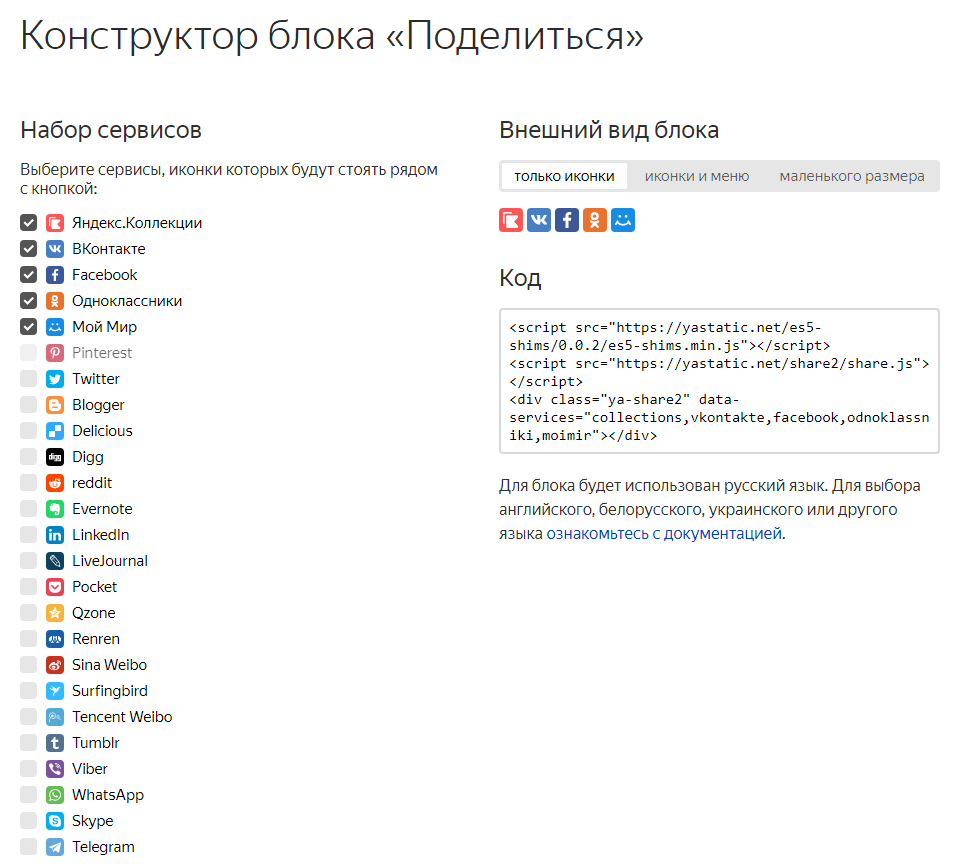Click the Surfingbird icon
This screenshot has width=977, height=868.
[x=55, y=691]
